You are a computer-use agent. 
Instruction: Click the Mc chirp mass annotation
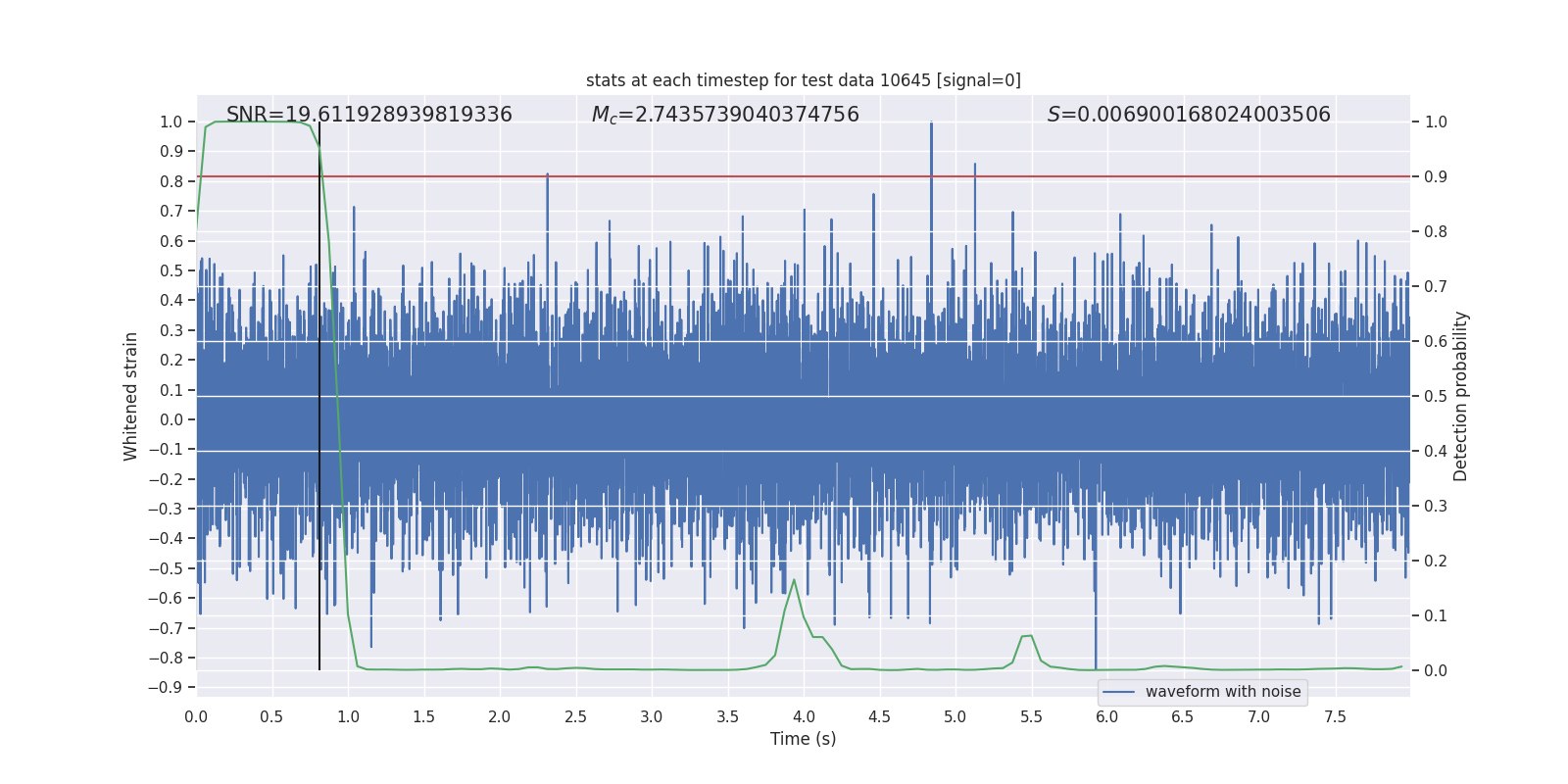point(725,115)
